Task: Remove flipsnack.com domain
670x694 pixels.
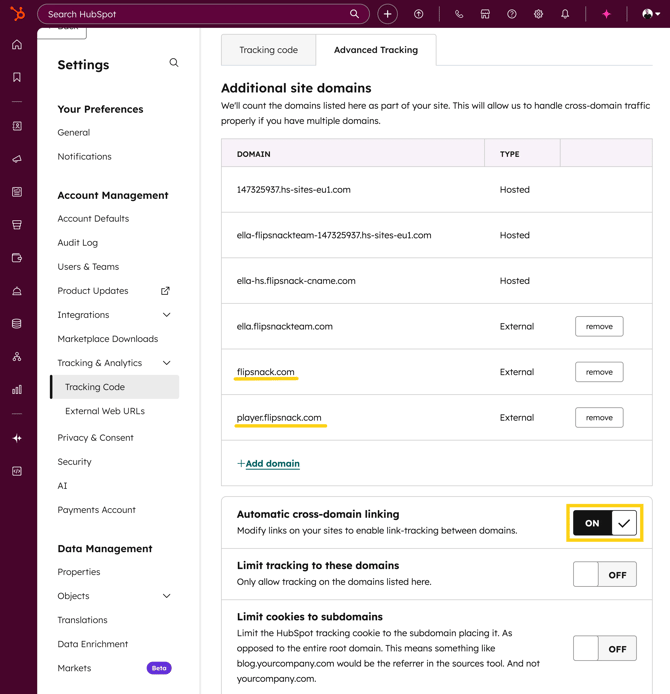Action: click(599, 372)
